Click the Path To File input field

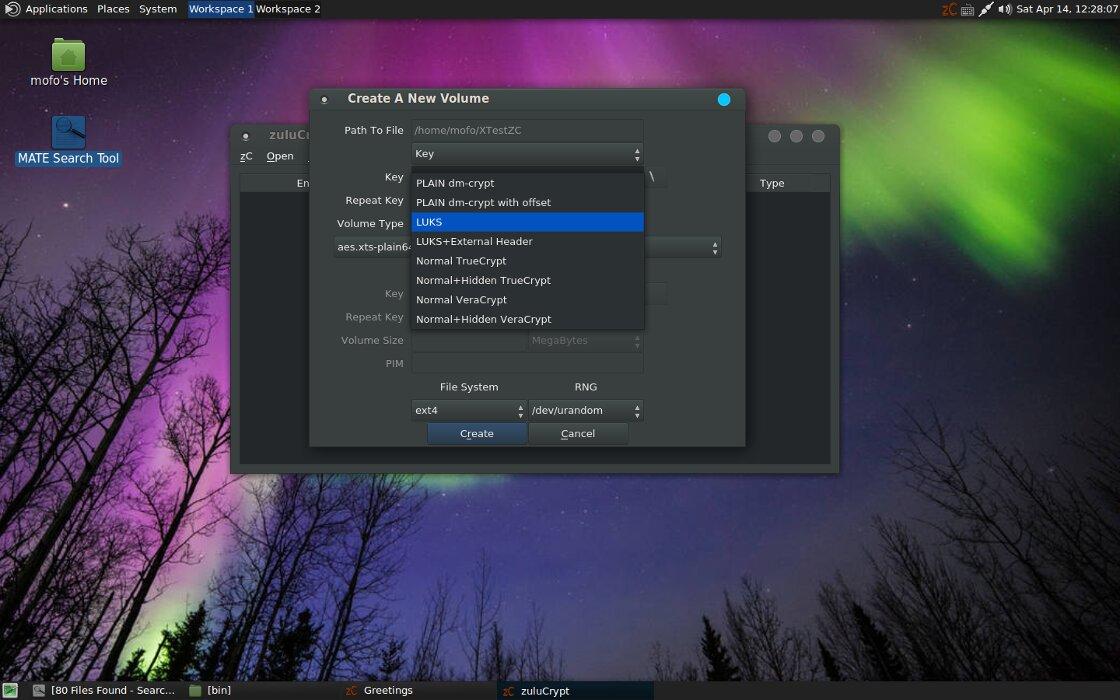pyautogui.click(x=527, y=130)
